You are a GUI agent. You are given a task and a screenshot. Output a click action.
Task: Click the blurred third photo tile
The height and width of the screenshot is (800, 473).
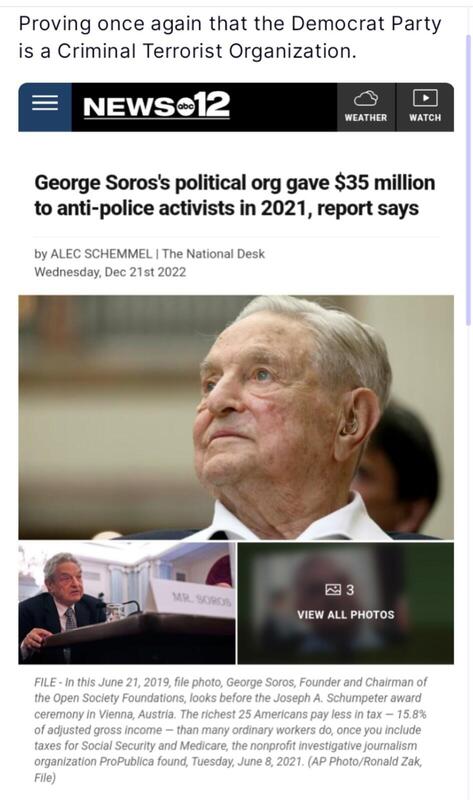tap(345, 603)
